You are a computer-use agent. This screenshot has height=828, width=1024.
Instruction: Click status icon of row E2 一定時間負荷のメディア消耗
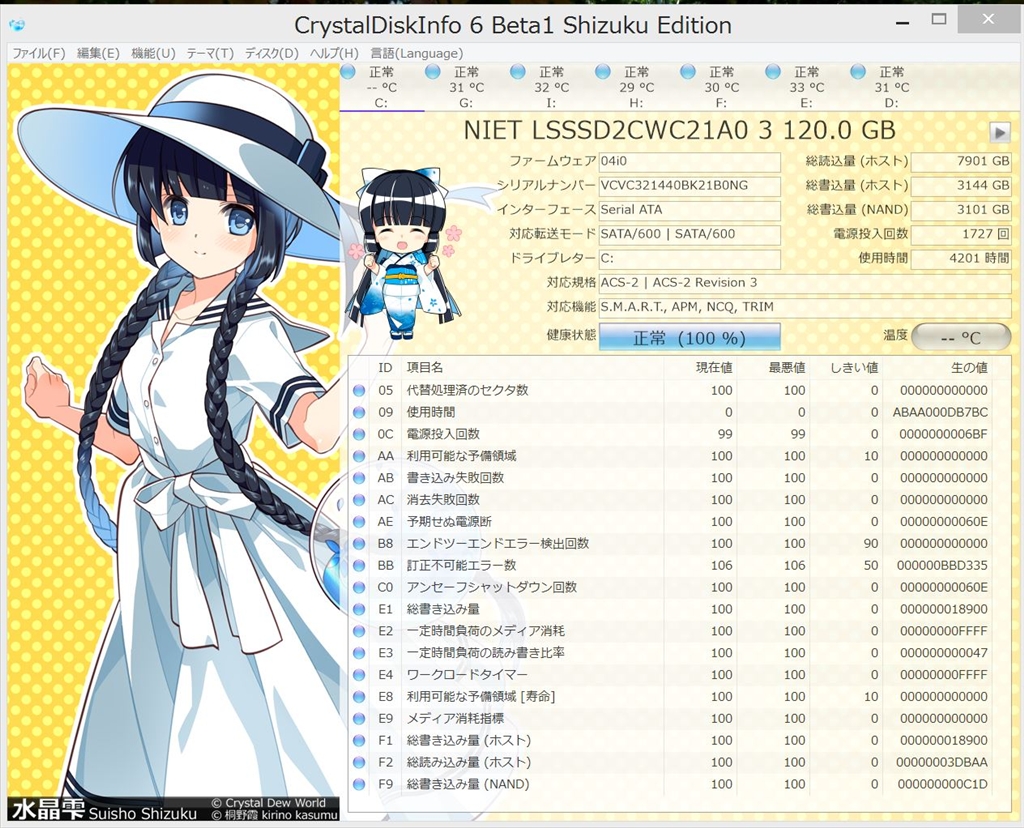pos(359,631)
